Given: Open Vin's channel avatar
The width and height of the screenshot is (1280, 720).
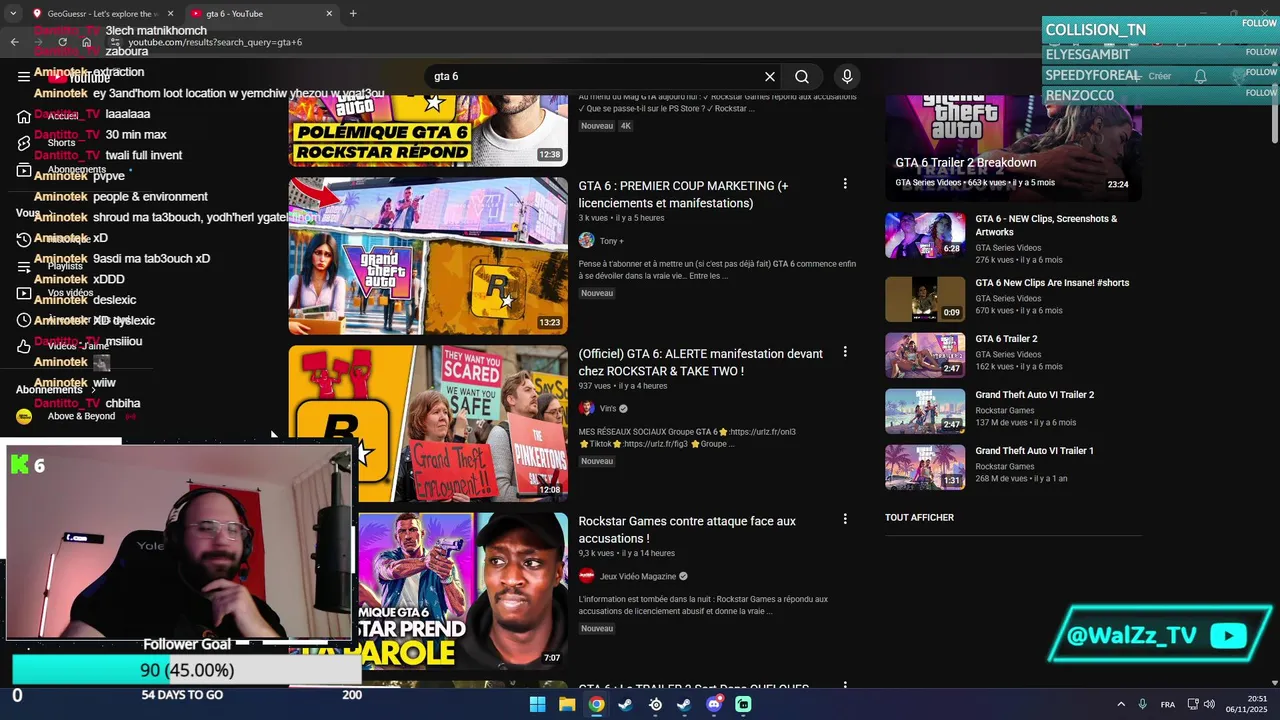Looking at the screenshot, I should (x=586, y=409).
